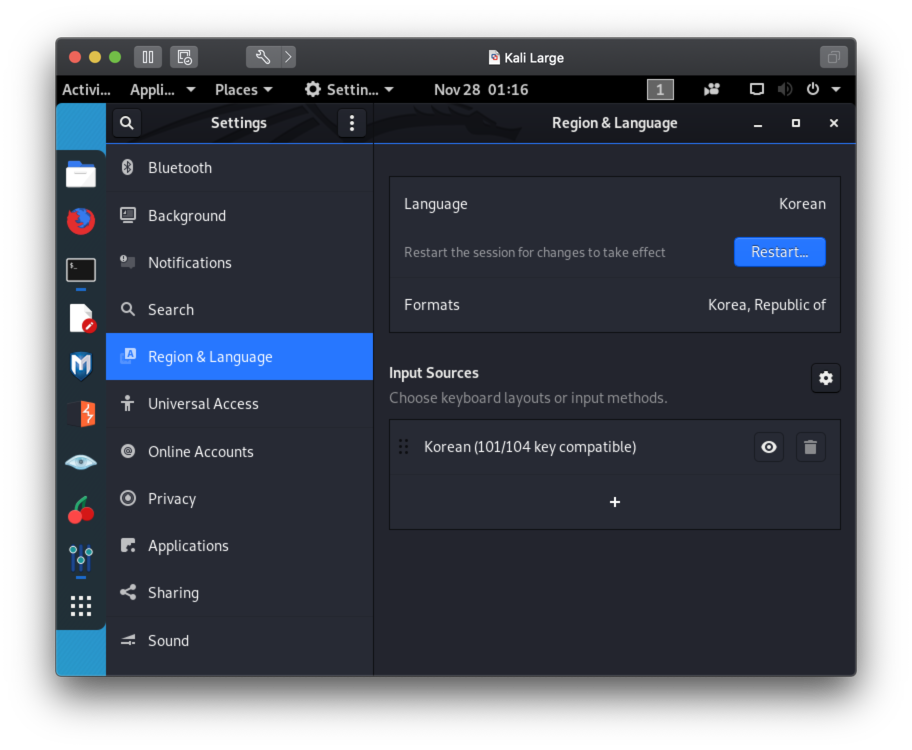Open VM settings wrench icon
The height and width of the screenshot is (750, 912).
pyautogui.click(x=263, y=57)
